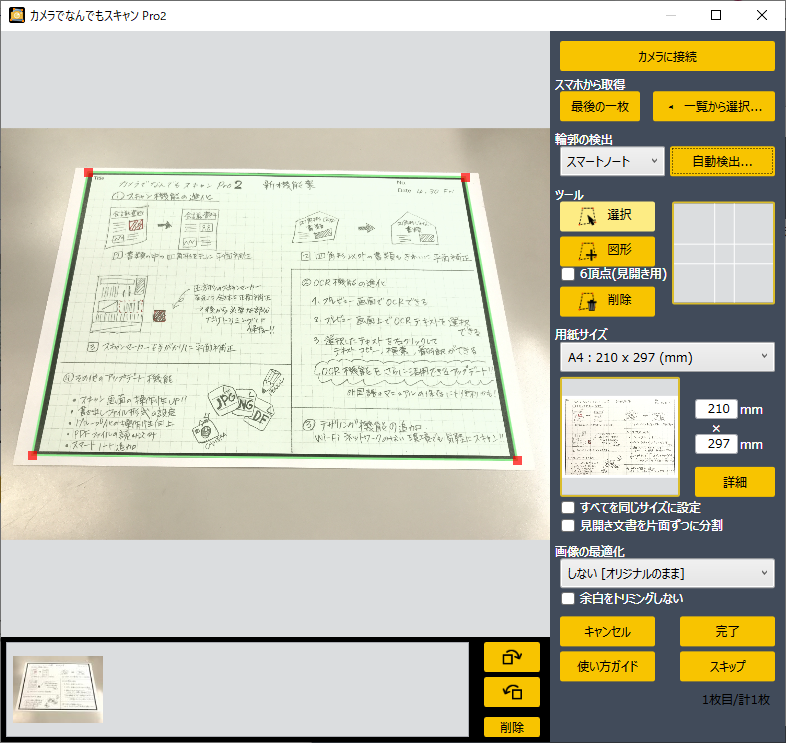Viewport: 786px width, 743px height.
Task: Open 一覧から選択 list selection
Action: (714, 106)
